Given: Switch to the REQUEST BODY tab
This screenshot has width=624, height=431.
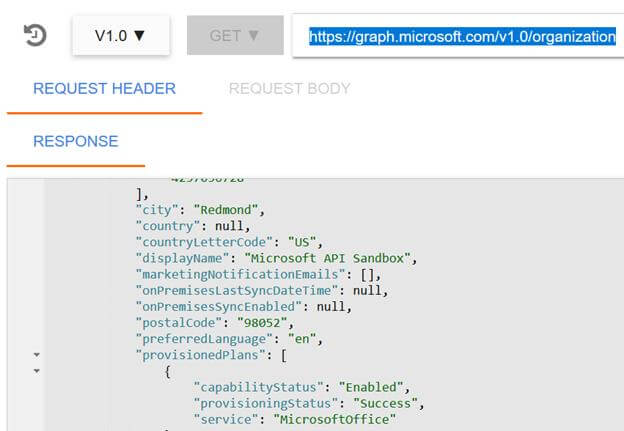Looking at the screenshot, I should tap(289, 88).
